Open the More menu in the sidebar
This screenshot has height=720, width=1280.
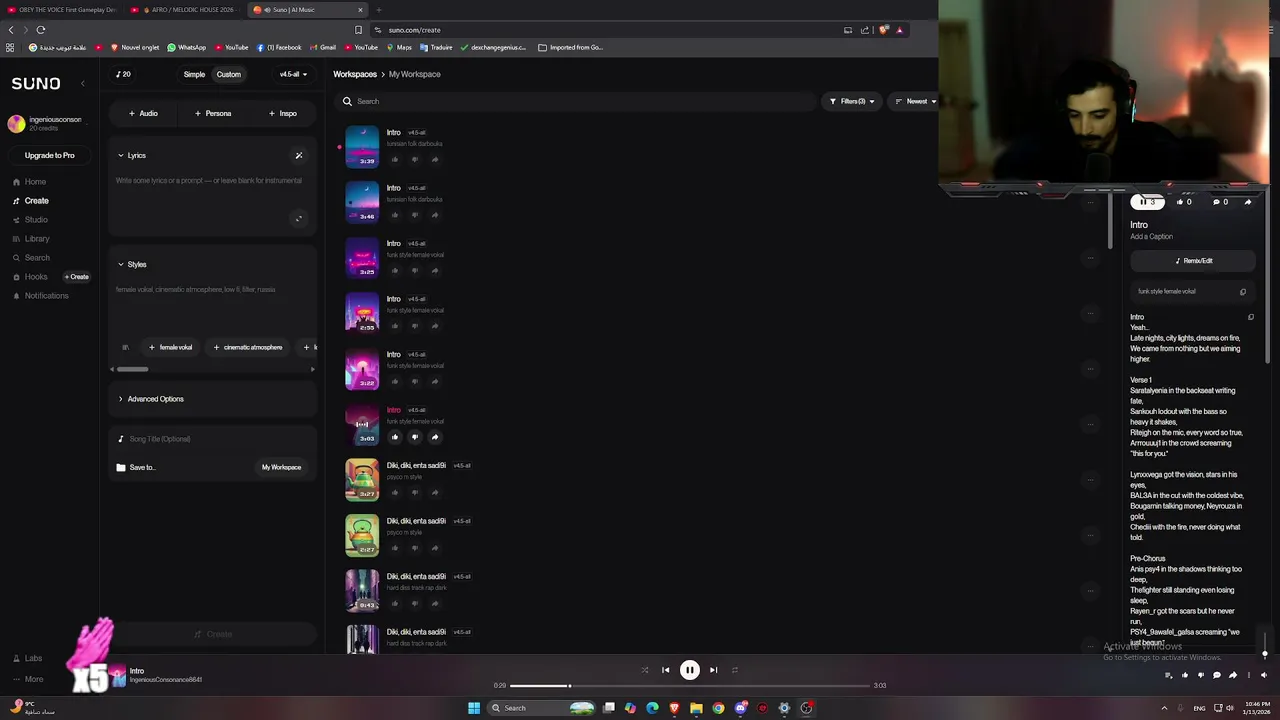[x=28, y=679]
